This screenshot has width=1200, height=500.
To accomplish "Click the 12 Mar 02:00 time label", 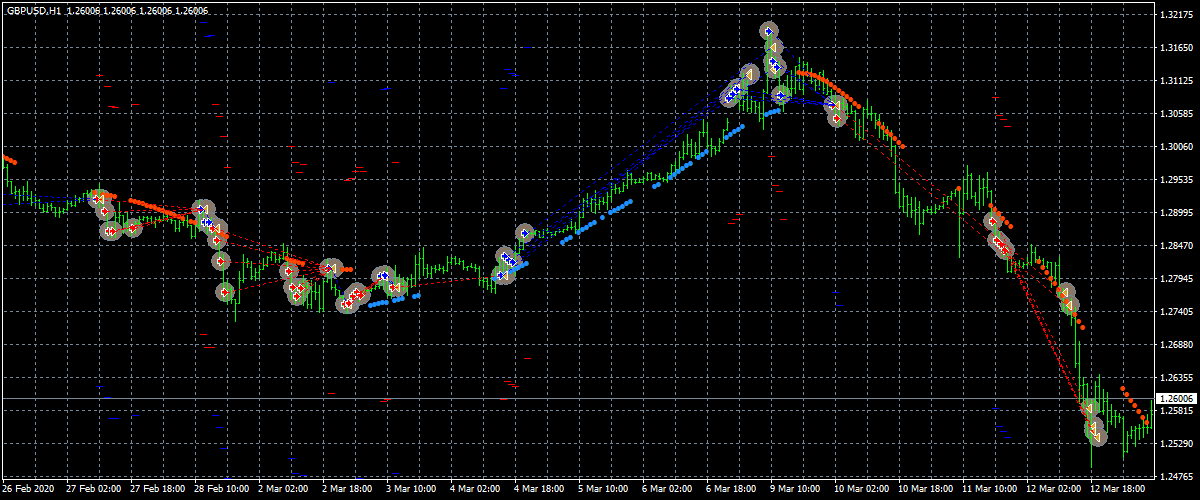I will pos(1054,490).
